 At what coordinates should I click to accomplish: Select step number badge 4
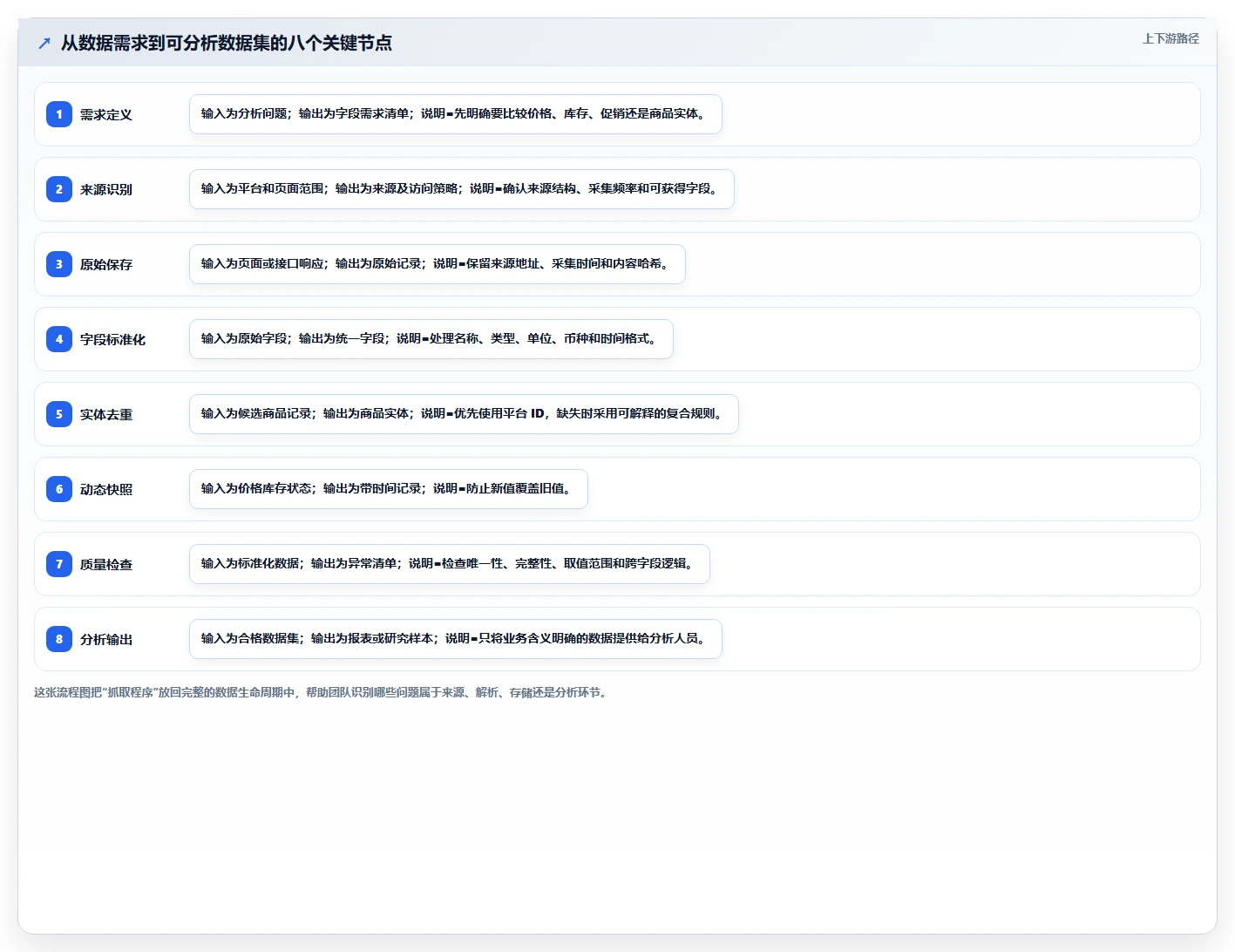59,339
